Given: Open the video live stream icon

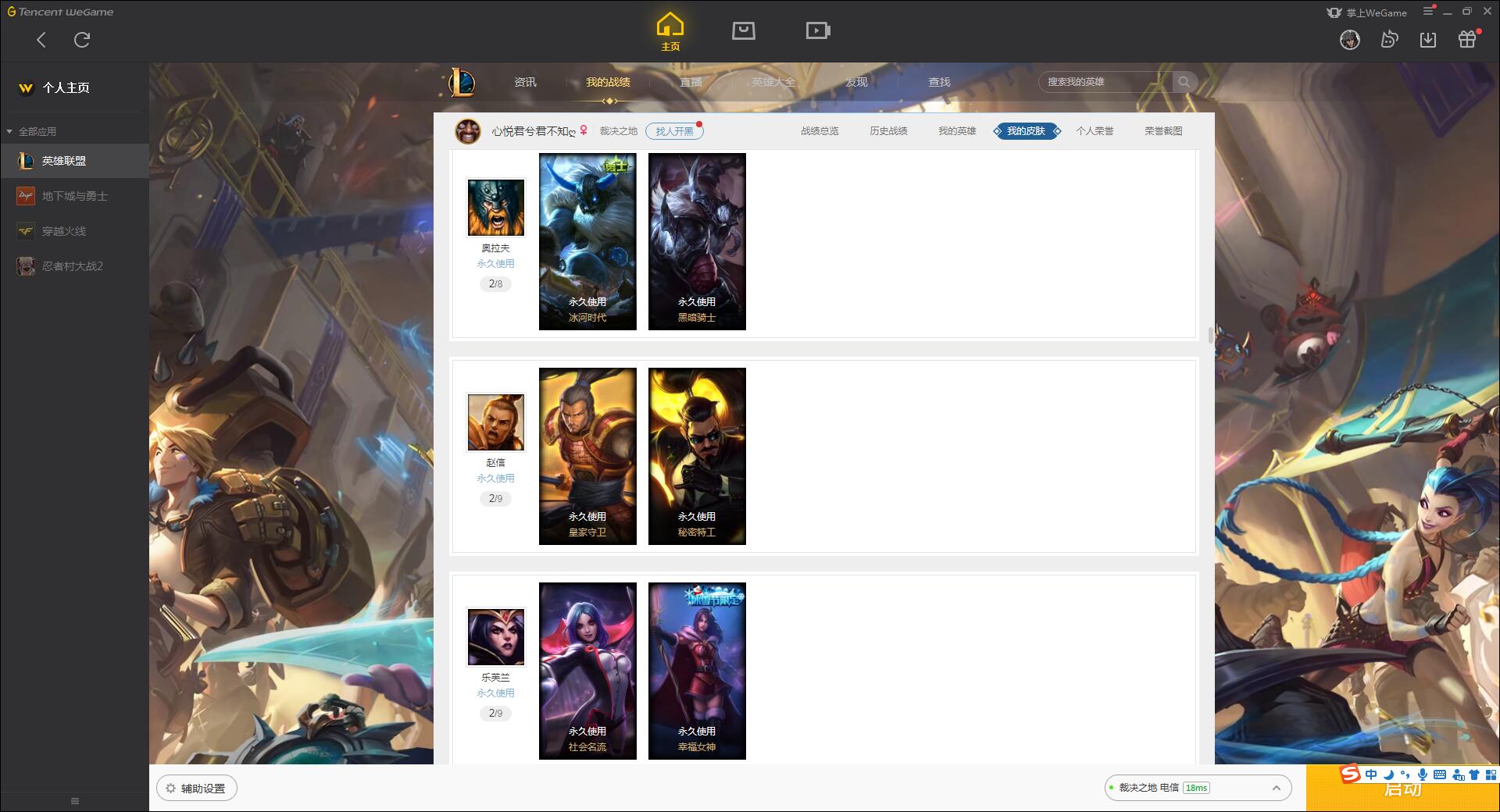Looking at the screenshot, I should click(x=817, y=31).
